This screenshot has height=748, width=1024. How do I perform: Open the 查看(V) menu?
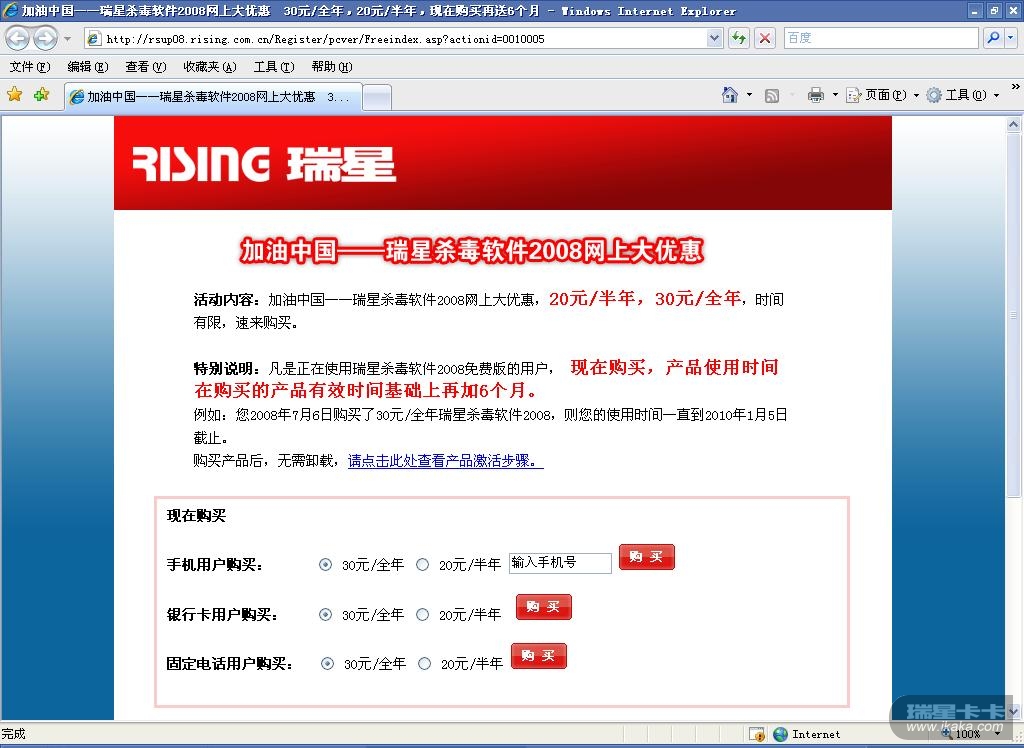click(x=146, y=67)
